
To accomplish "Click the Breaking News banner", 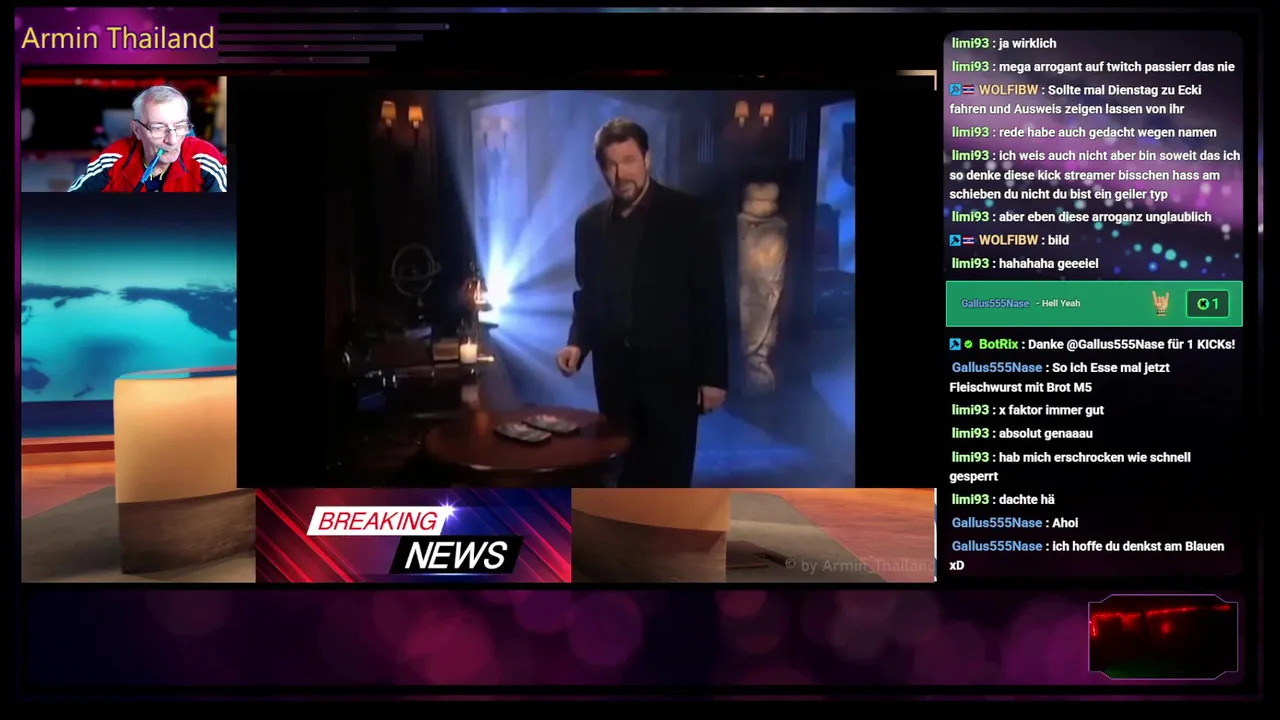I will pos(413,536).
